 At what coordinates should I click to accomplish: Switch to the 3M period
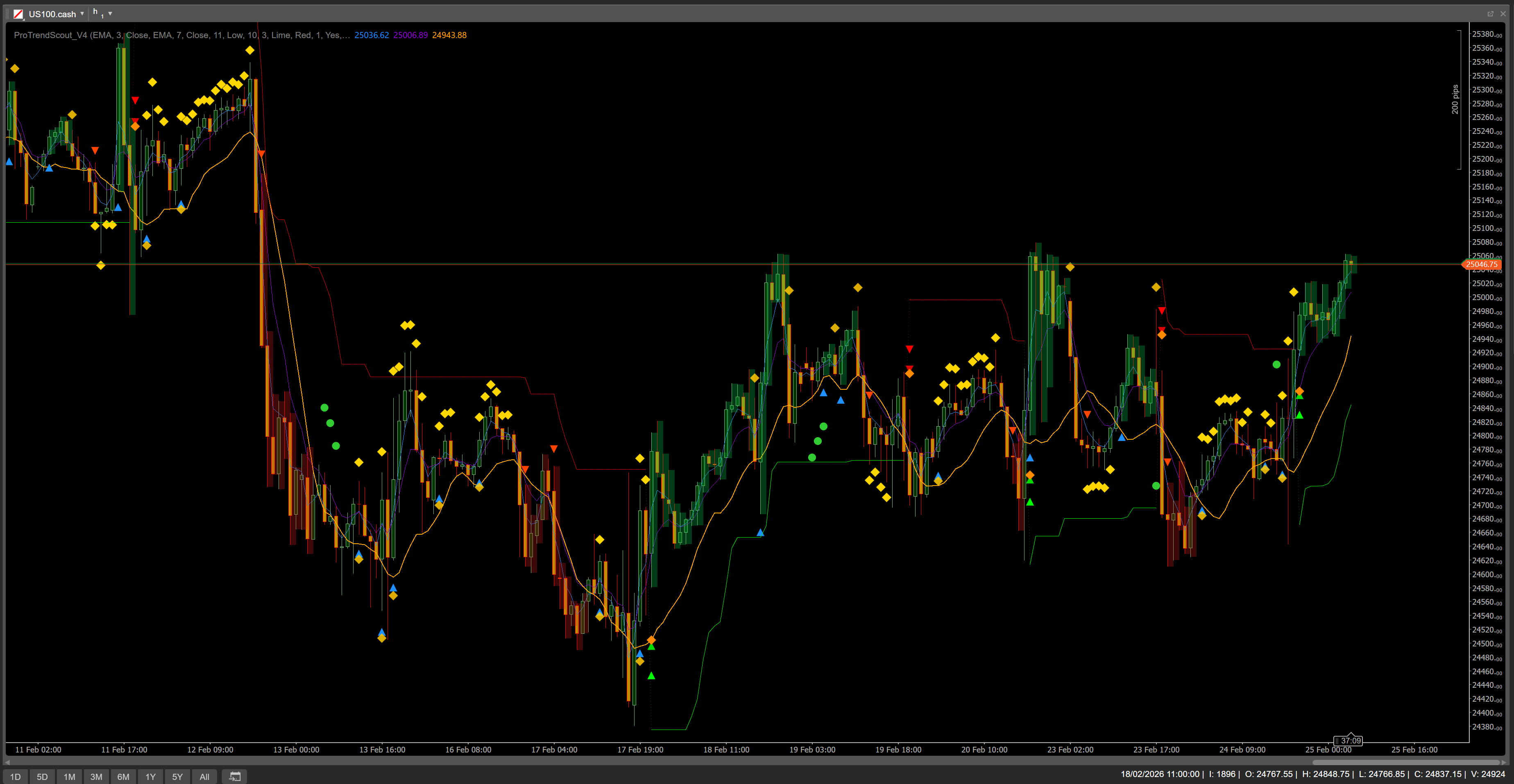(96, 776)
